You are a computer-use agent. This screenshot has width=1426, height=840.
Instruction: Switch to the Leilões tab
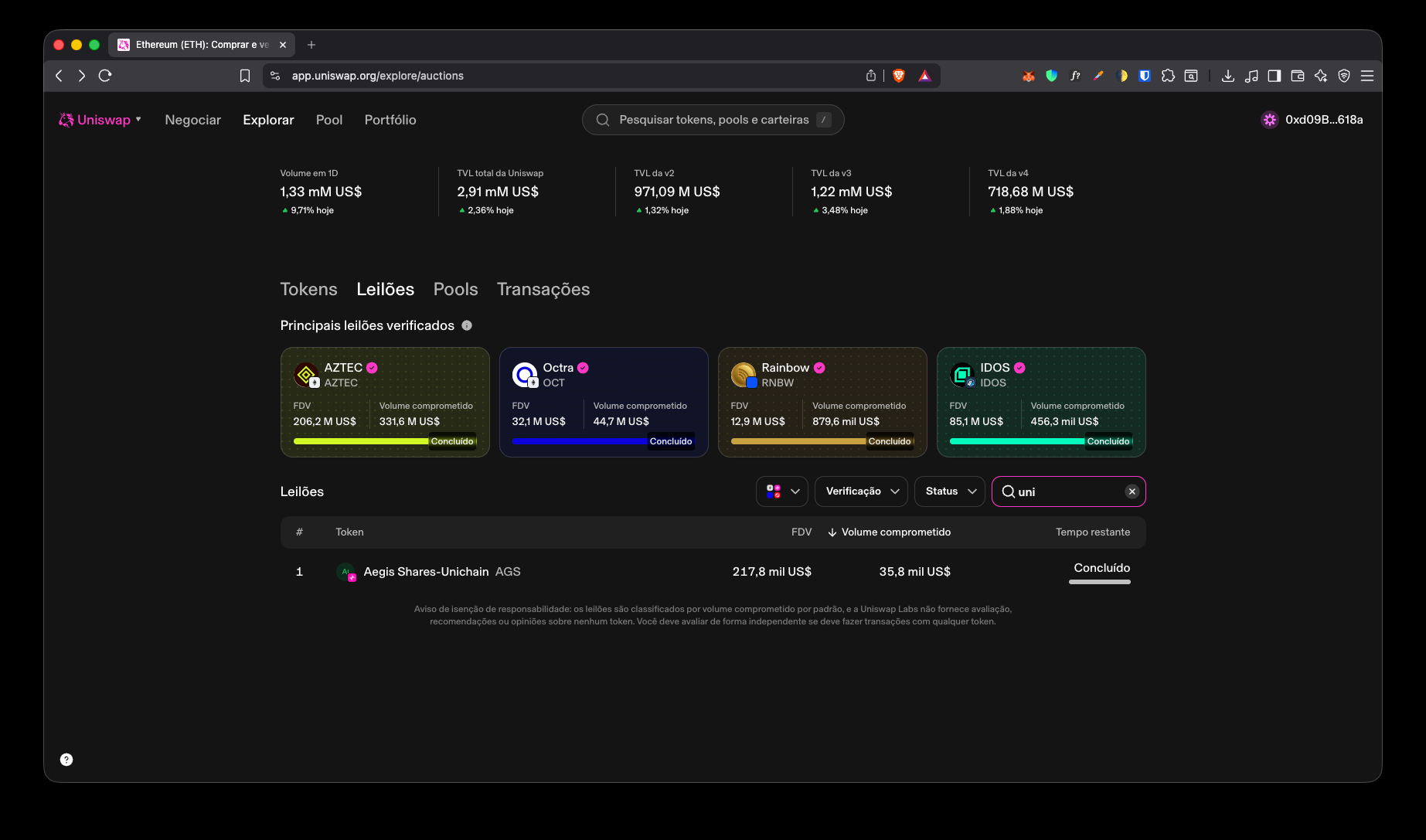click(x=385, y=289)
